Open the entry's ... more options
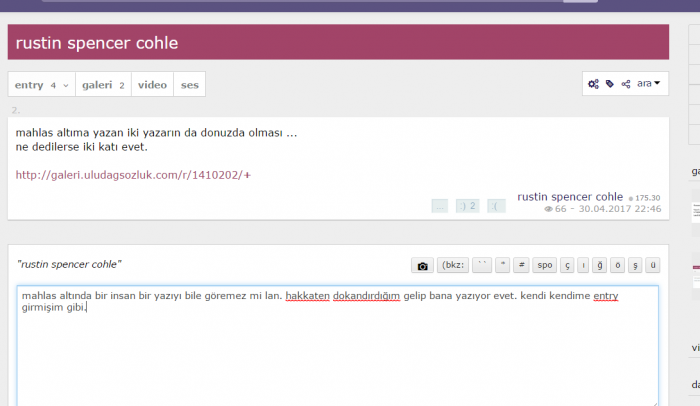The image size is (700, 406). pyautogui.click(x=439, y=206)
